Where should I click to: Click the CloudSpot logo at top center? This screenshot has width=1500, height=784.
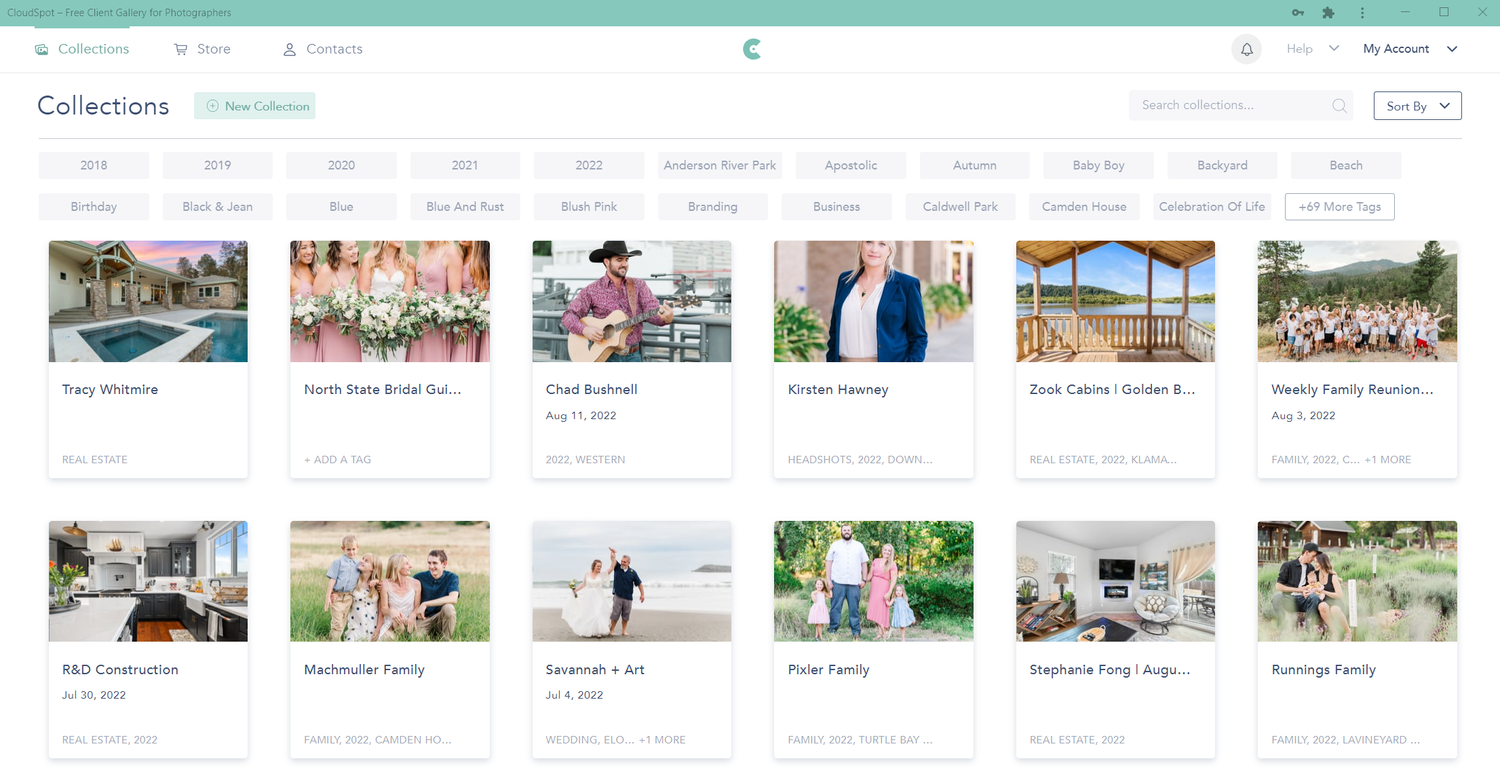tap(751, 48)
